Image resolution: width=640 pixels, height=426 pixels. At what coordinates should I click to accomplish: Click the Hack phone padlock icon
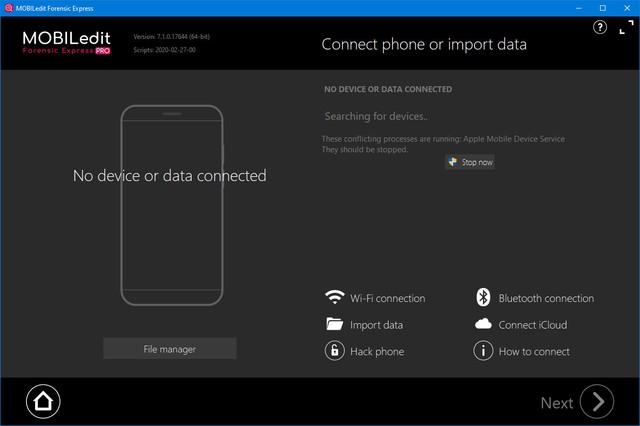[334, 351]
